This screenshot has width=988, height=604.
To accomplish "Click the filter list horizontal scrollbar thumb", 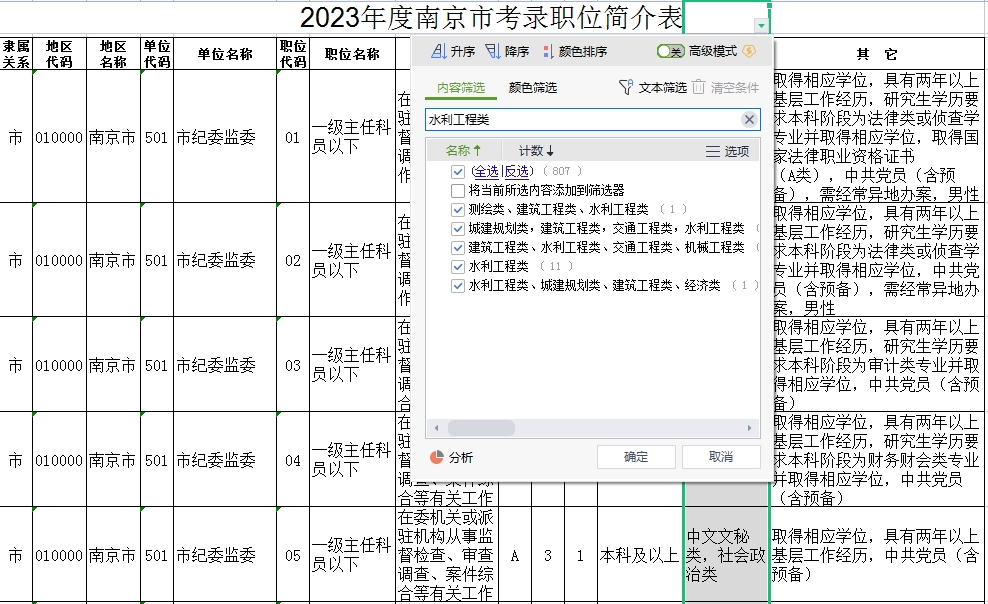I will [x=481, y=428].
